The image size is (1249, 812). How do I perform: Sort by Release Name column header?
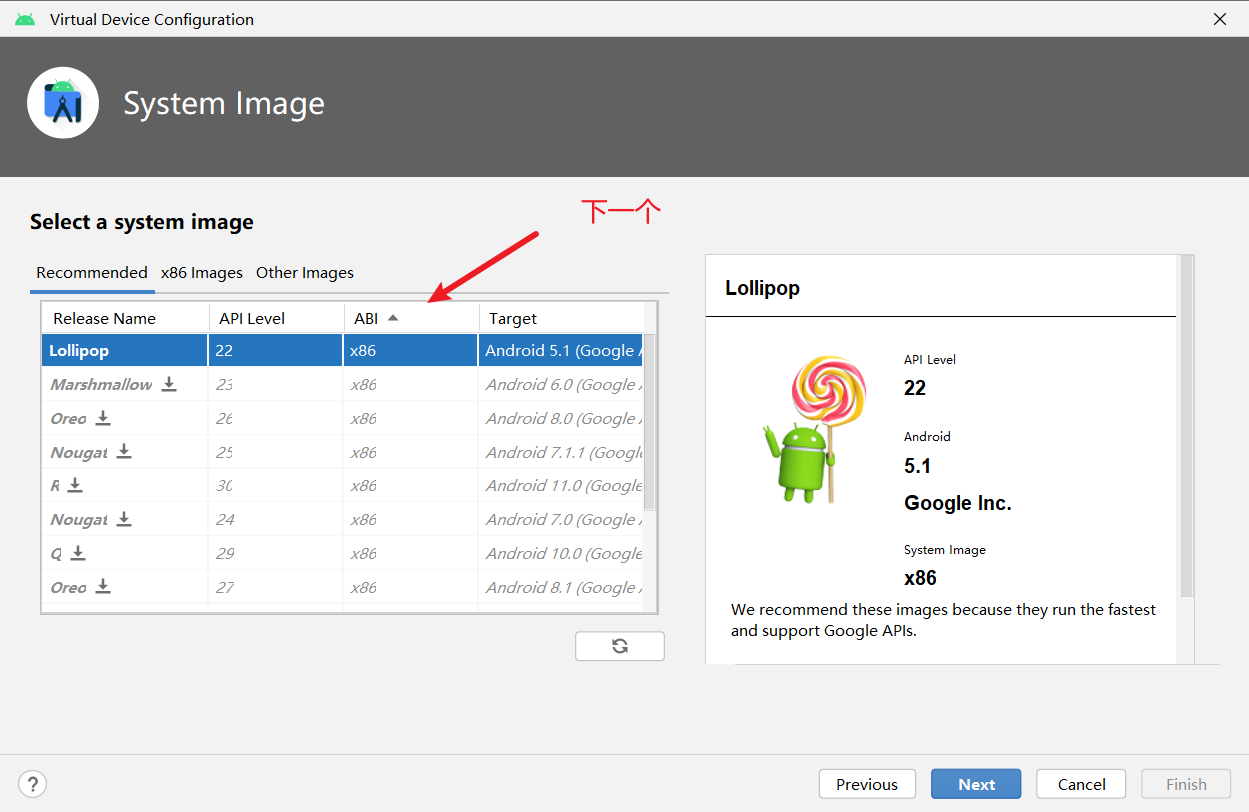tap(124, 318)
